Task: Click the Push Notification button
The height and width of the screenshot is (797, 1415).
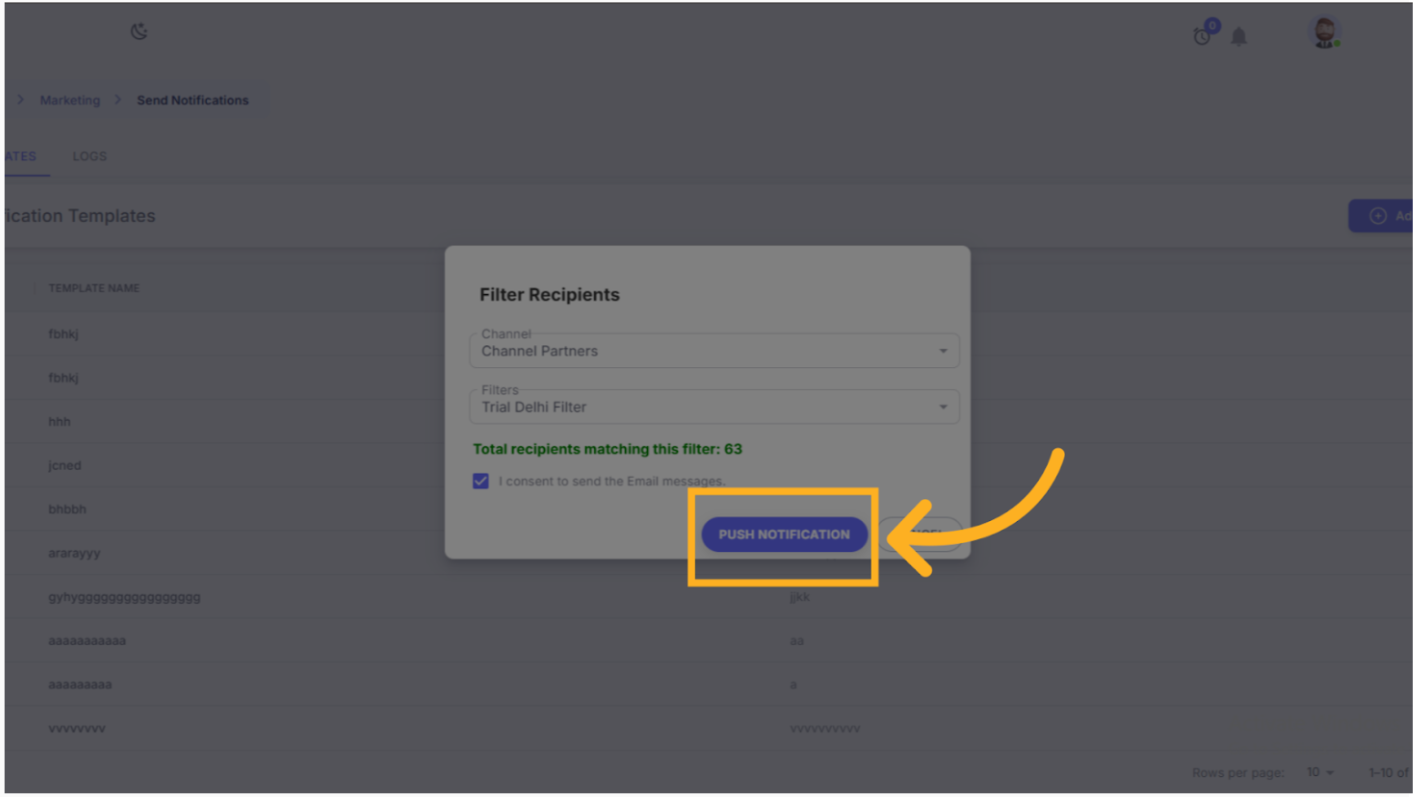Action: [x=784, y=534]
